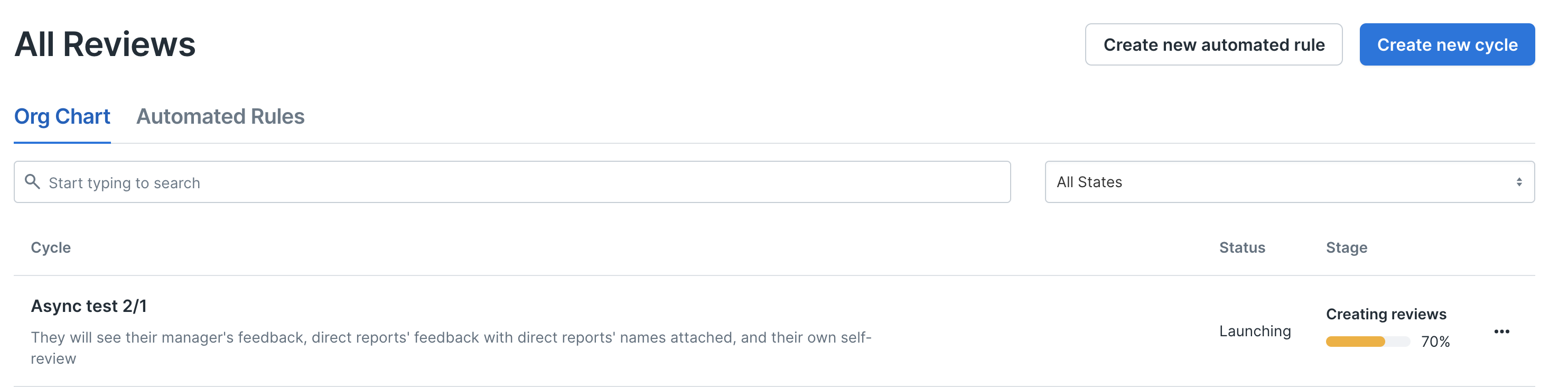The width and height of the screenshot is (1568, 387).
Task: Click the Stage column header
Action: point(1347,247)
